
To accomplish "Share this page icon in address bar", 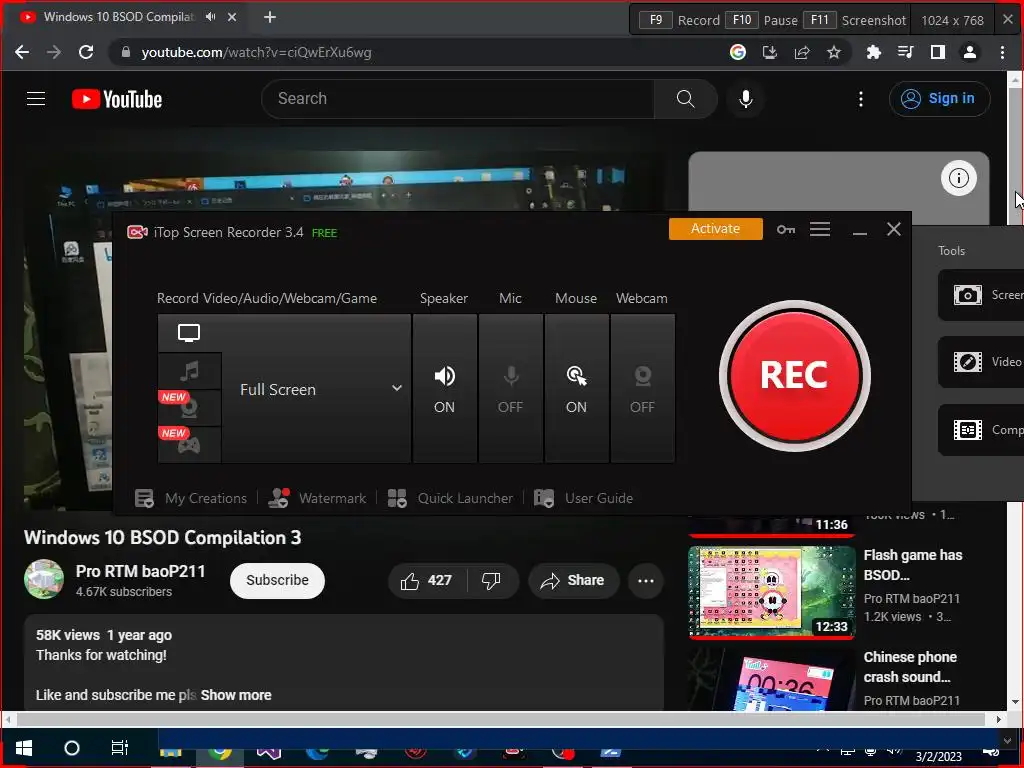I will point(802,52).
